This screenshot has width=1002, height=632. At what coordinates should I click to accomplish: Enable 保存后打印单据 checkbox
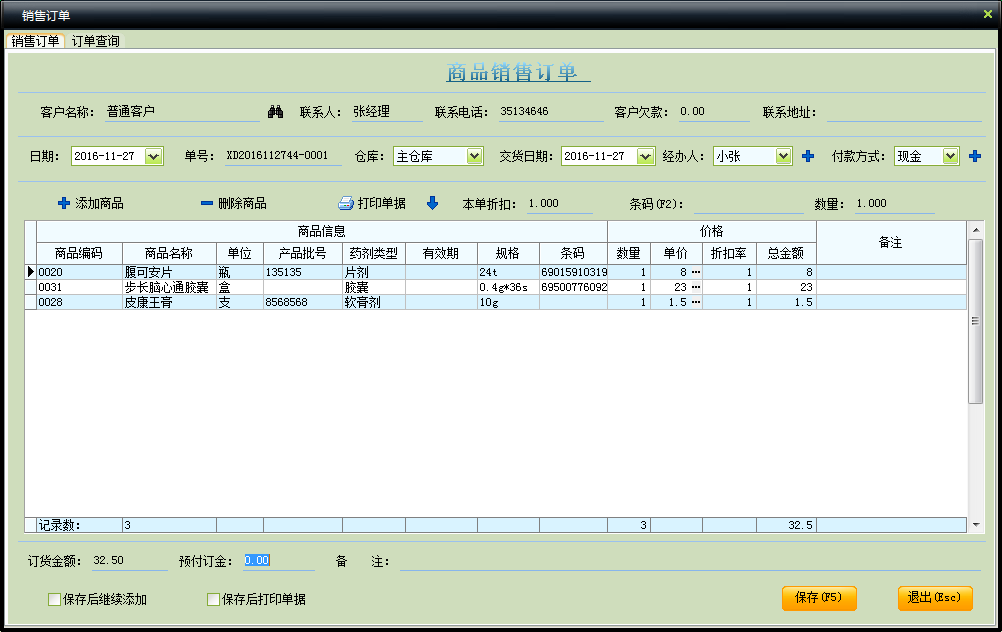point(213,599)
